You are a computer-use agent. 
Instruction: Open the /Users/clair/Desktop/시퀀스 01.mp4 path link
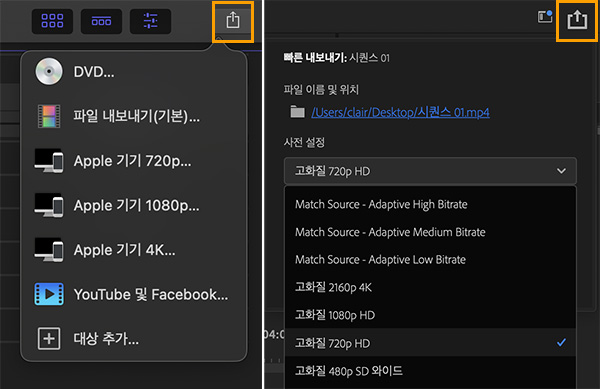[x=400, y=112]
